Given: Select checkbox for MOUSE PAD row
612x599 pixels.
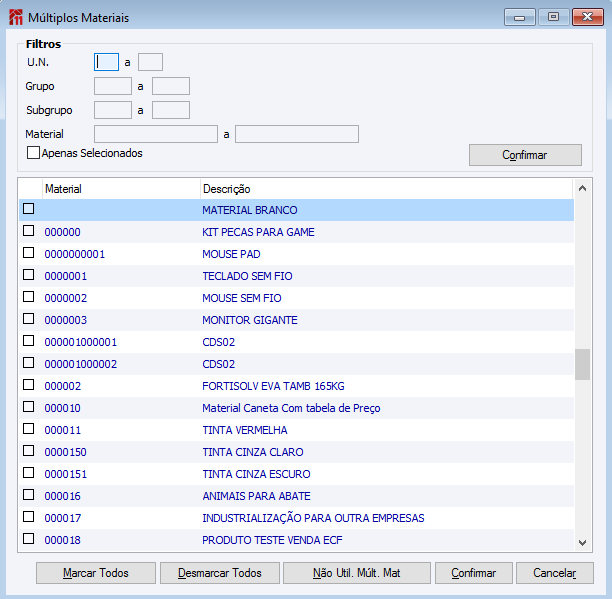Looking at the screenshot, I should click(x=28, y=253).
